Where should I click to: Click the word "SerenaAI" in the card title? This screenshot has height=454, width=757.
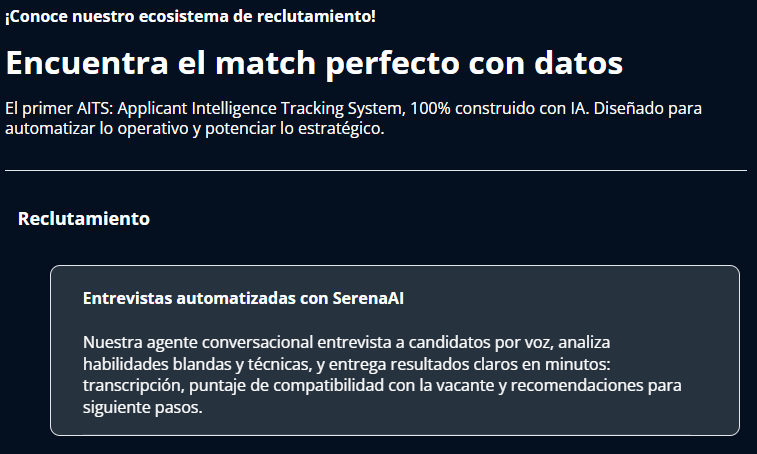coord(368,298)
